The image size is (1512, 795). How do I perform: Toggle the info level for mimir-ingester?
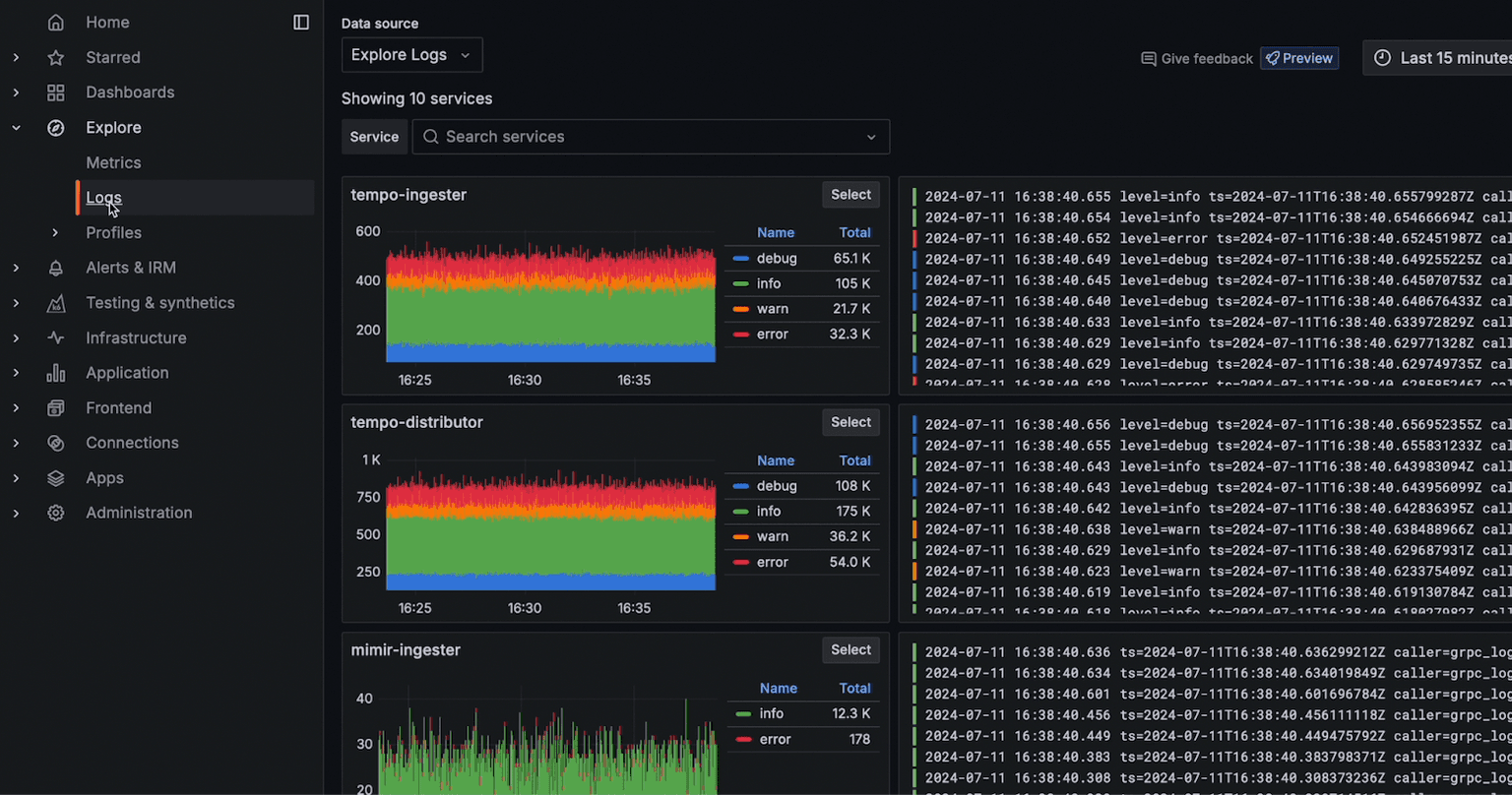771,713
